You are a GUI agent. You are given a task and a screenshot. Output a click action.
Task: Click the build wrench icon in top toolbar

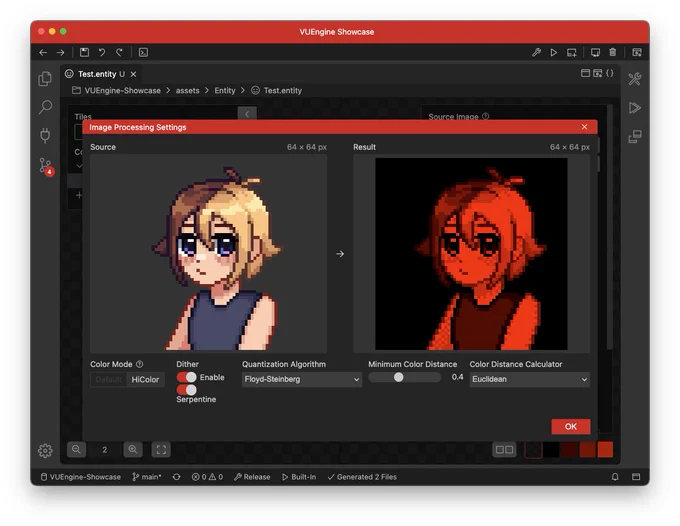tap(536, 52)
